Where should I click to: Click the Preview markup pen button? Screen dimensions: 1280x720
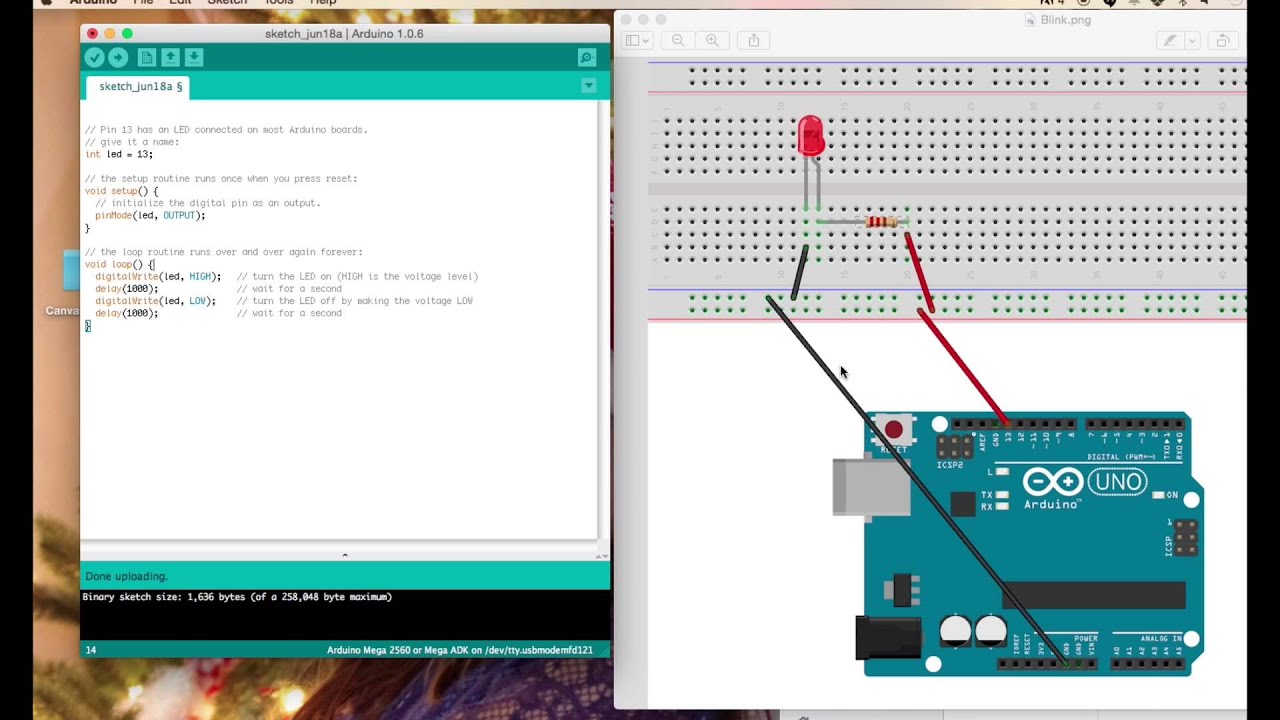[1169, 41]
